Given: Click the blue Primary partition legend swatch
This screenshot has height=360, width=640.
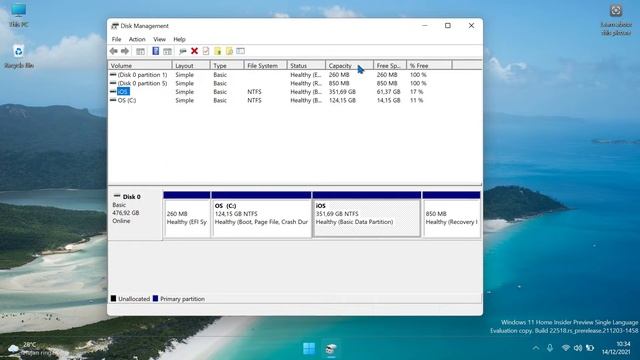Looking at the screenshot, I should pyautogui.click(x=155, y=298).
